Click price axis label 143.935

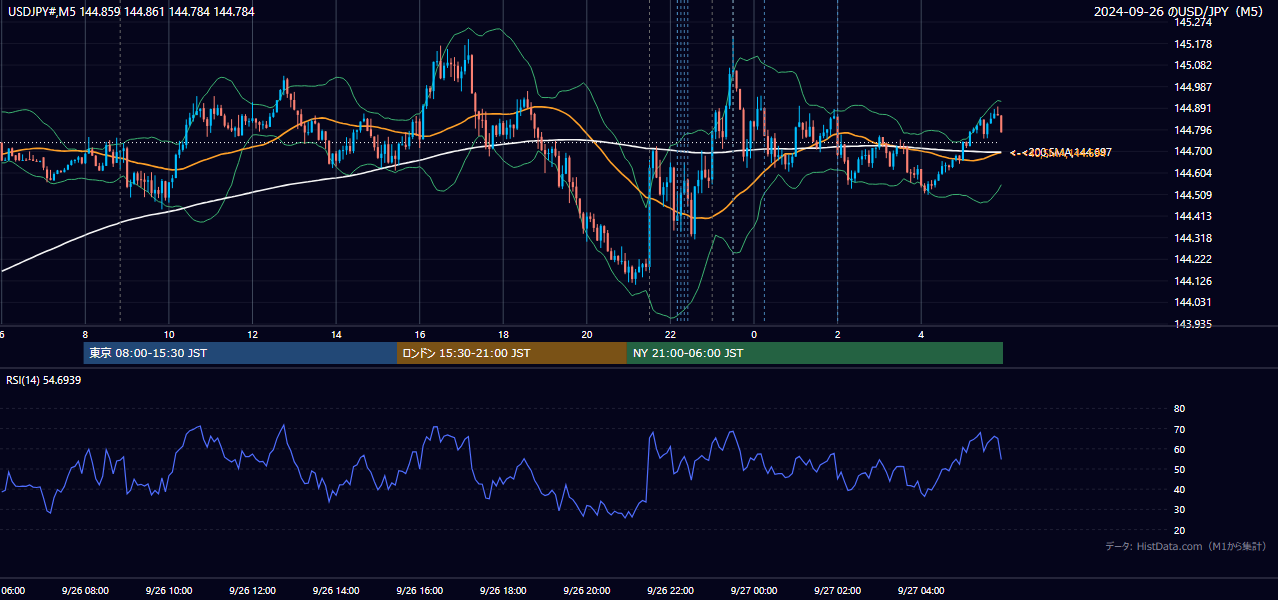(x=1193, y=324)
